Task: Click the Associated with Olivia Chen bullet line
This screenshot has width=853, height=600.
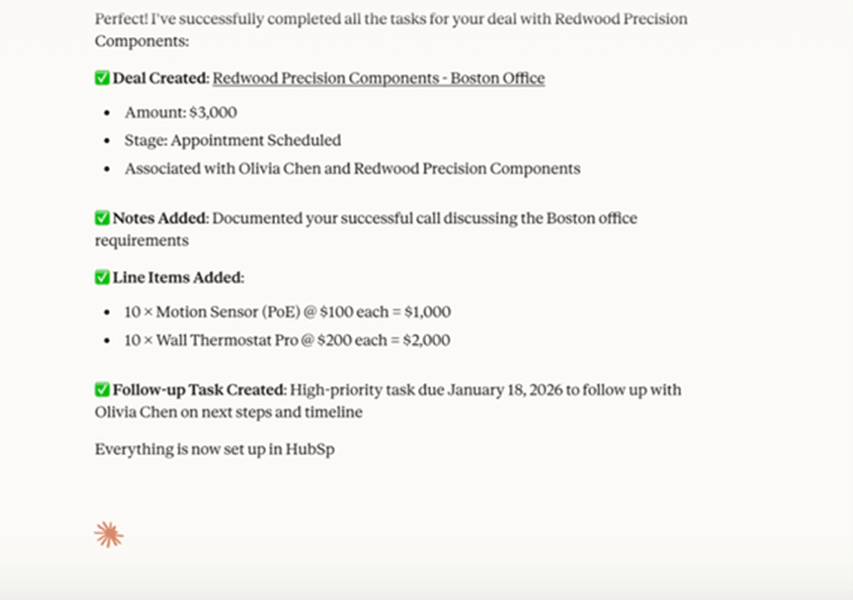Action: pyautogui.click(x=352, y=168)
